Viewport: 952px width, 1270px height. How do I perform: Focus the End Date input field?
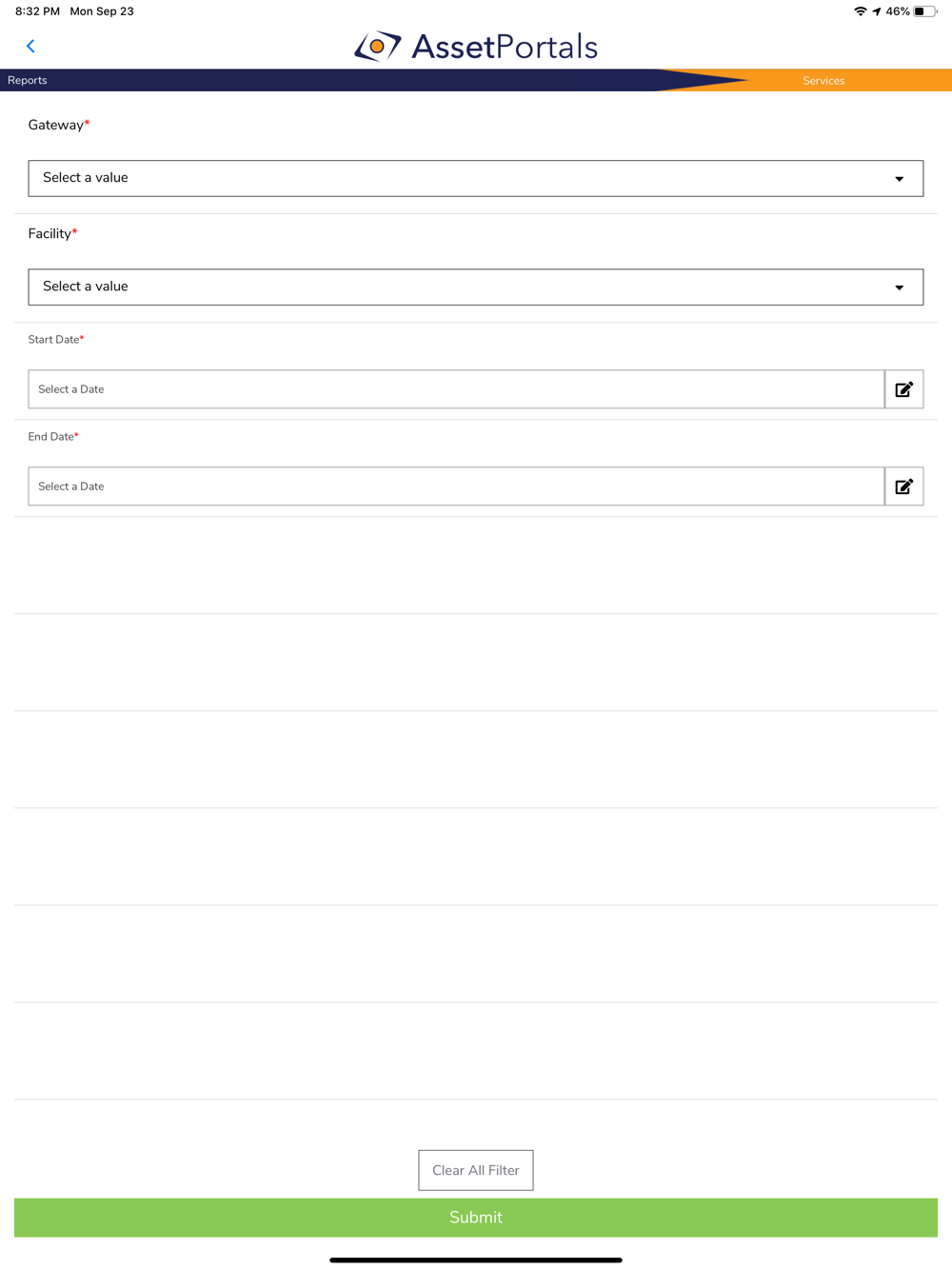(456, 486)
